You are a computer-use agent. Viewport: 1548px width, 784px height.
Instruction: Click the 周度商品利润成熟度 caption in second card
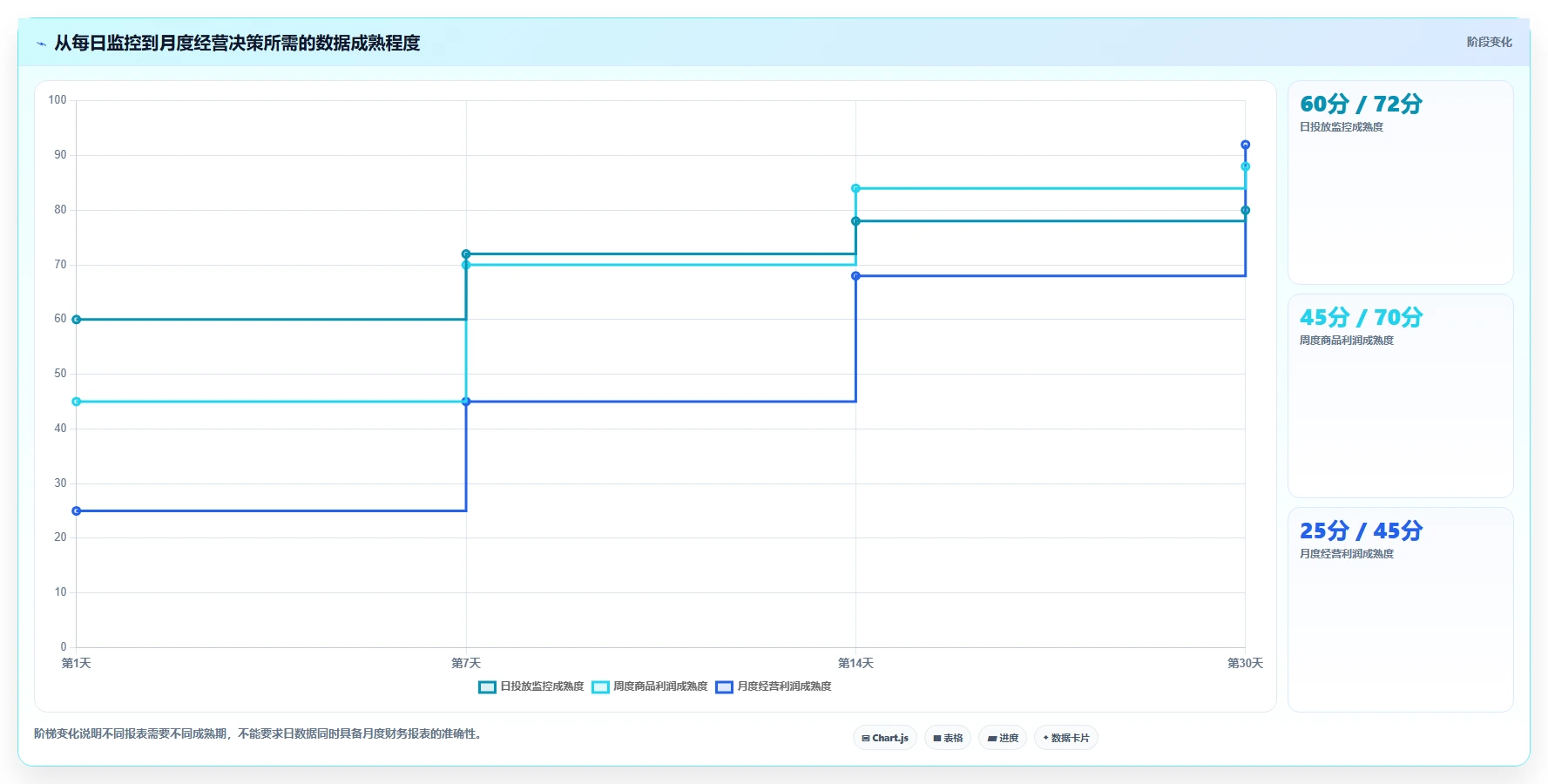tap(1347, 341)
